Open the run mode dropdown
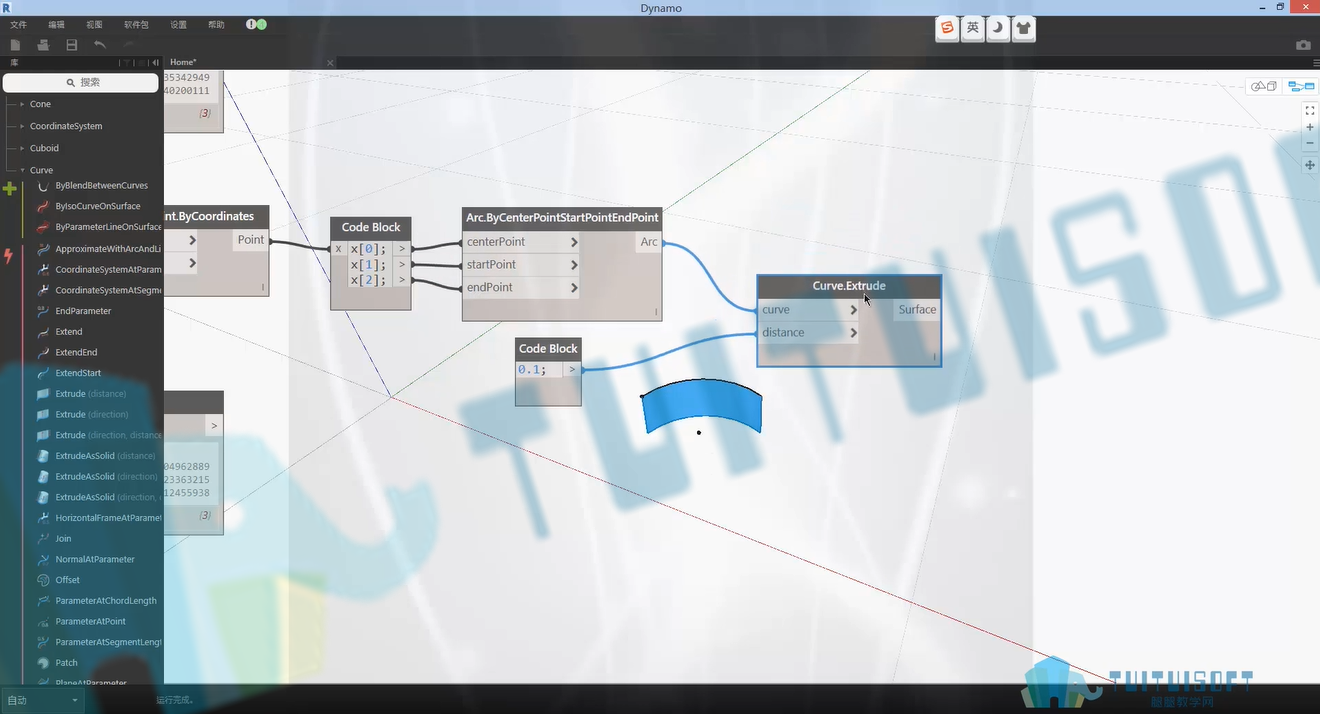Viewport: 1320px width, 714px height. tap(42, 700)
